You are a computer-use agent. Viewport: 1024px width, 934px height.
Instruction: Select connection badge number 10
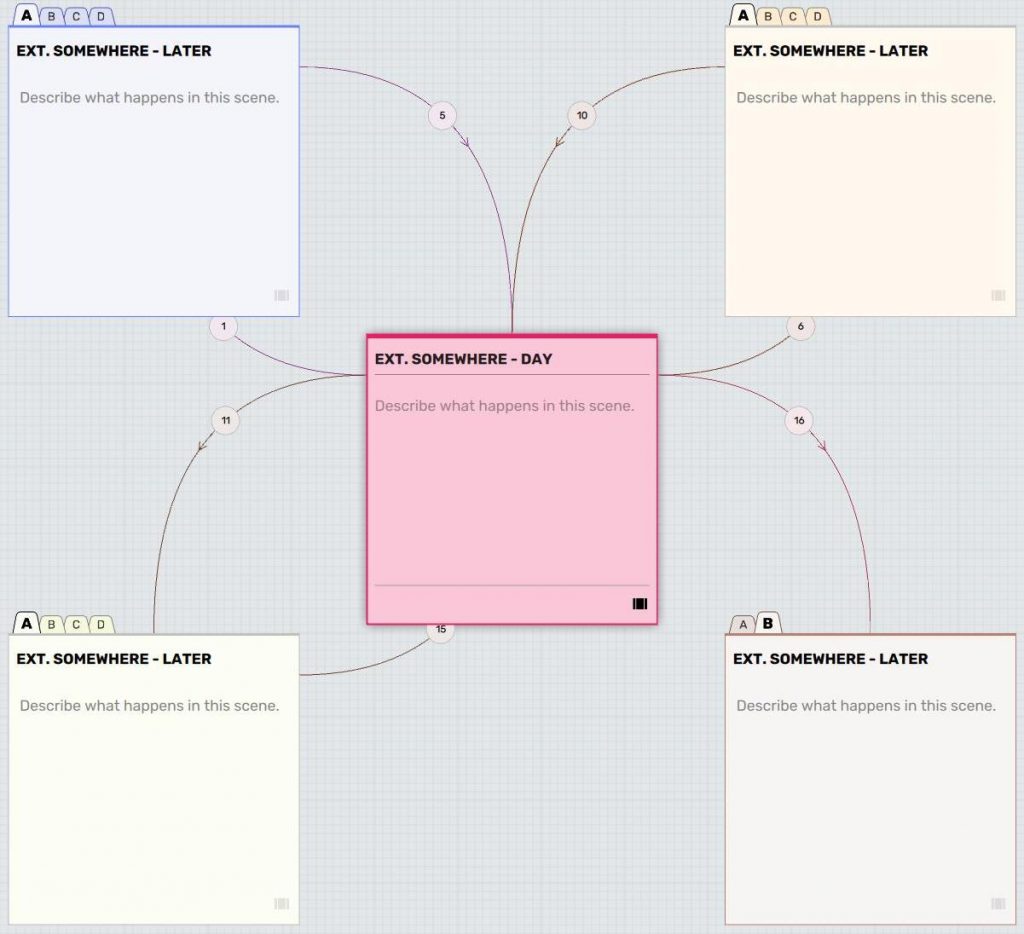[581, 115]
